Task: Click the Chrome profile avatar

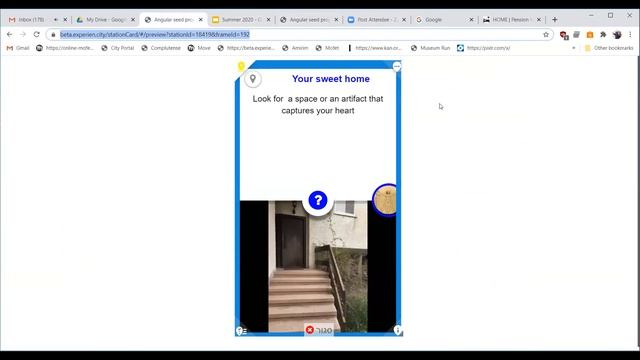Action: pos(617,35)
